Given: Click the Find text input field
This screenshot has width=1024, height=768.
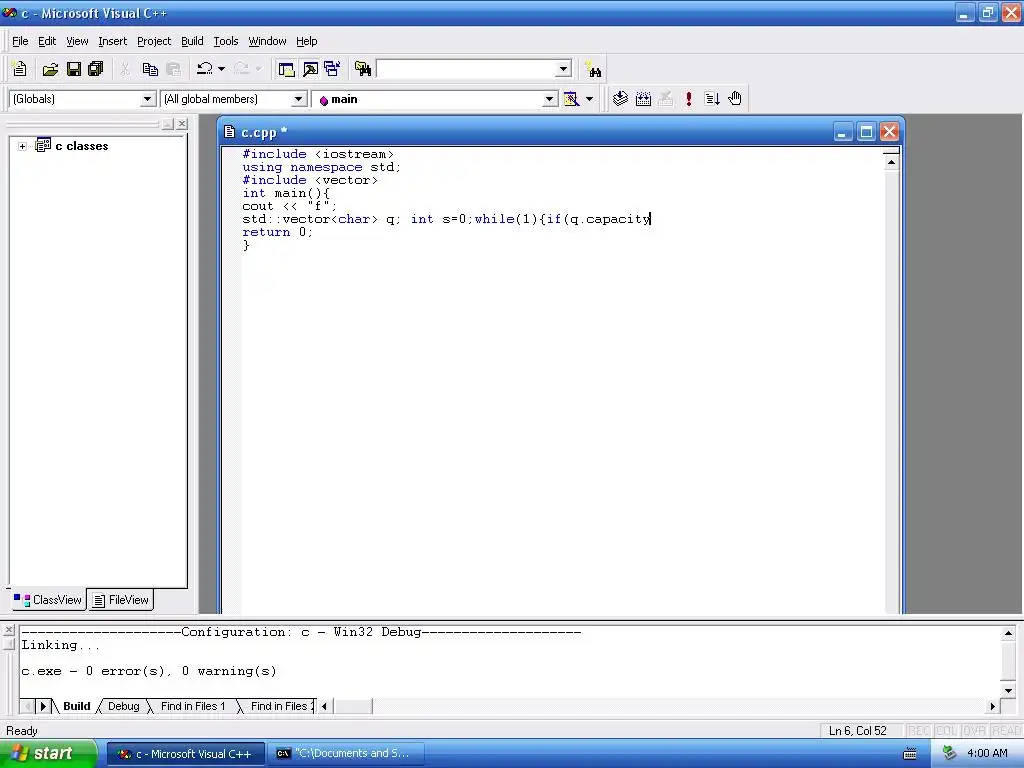Looking at the screenshot, I should pos(466,69).
